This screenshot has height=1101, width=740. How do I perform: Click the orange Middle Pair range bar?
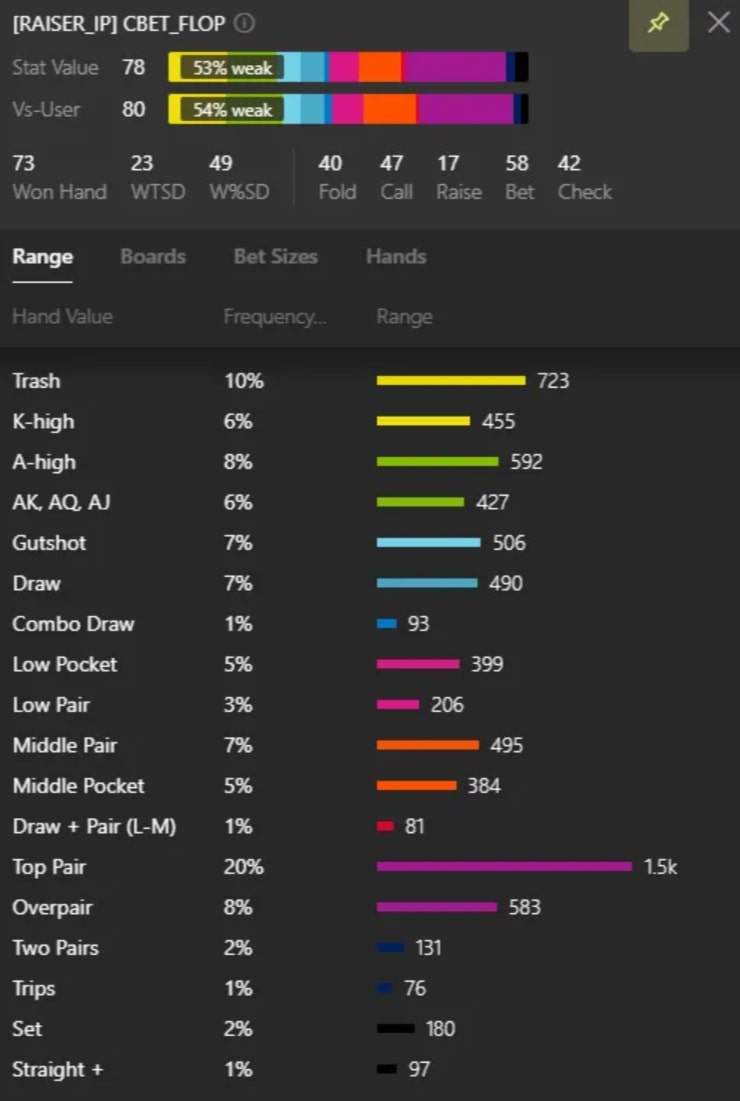427,745
